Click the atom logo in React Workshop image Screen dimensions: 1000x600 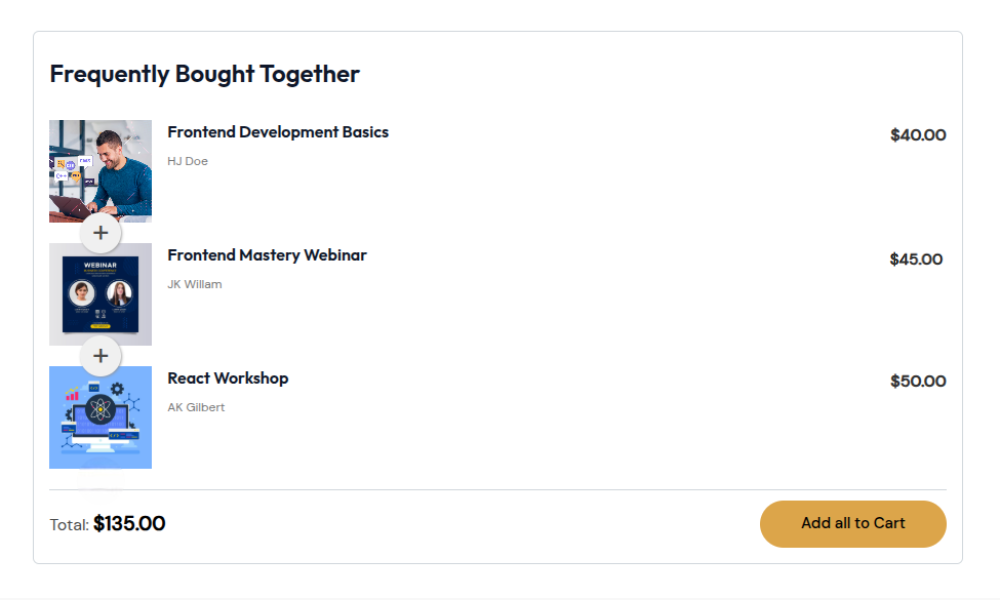tap(100, 409)
